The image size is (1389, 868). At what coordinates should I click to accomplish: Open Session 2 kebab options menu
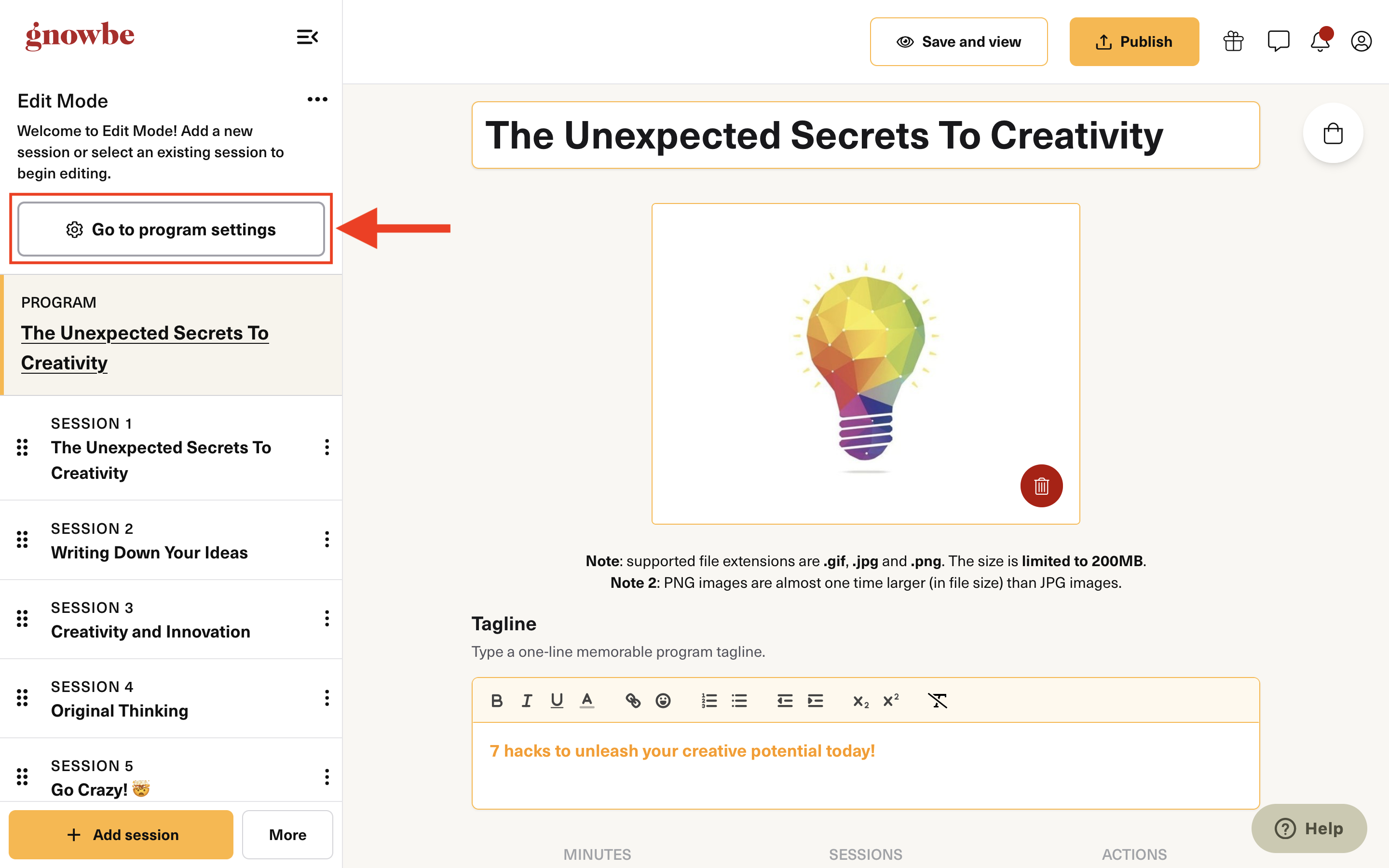(x=327, y=540)
